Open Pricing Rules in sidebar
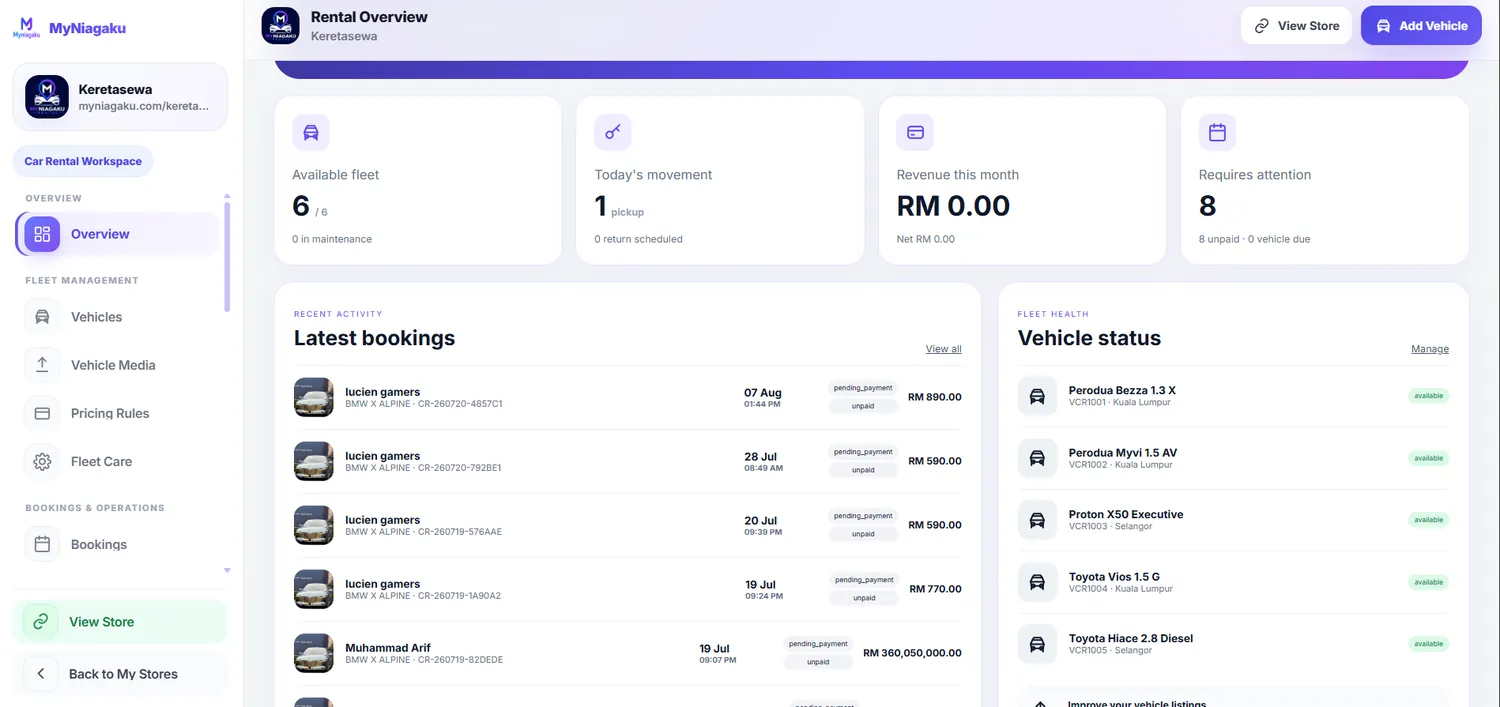Viewport: 1500px width, 707px height. [118, 413]
